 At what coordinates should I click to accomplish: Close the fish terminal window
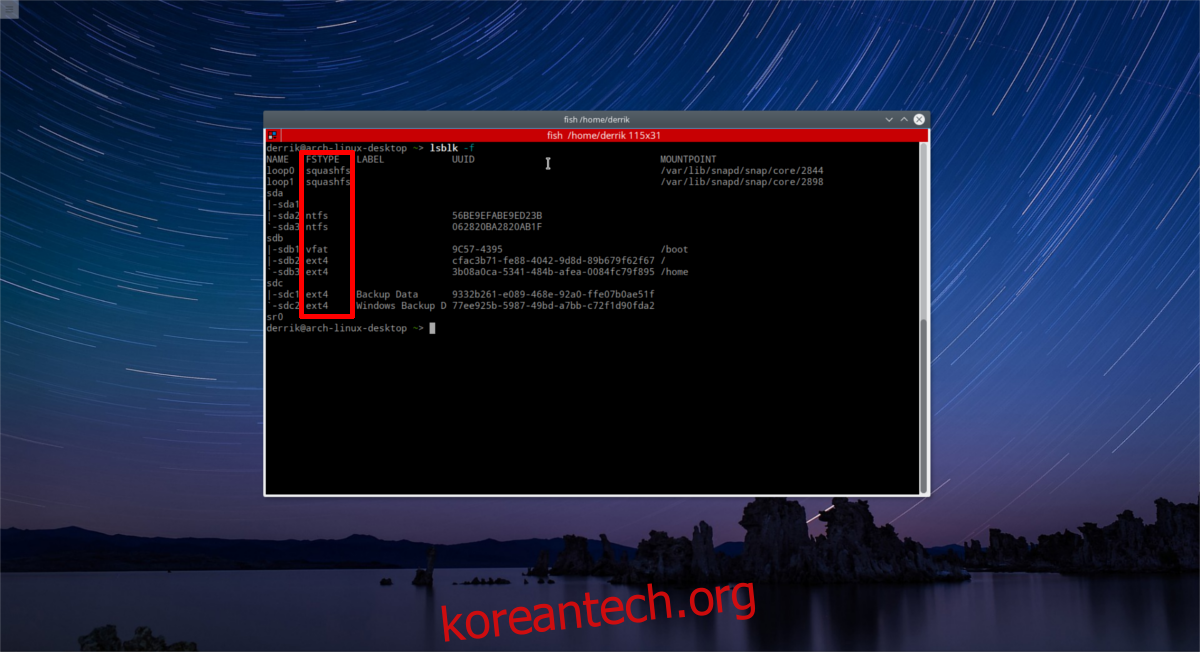[919, 119]
